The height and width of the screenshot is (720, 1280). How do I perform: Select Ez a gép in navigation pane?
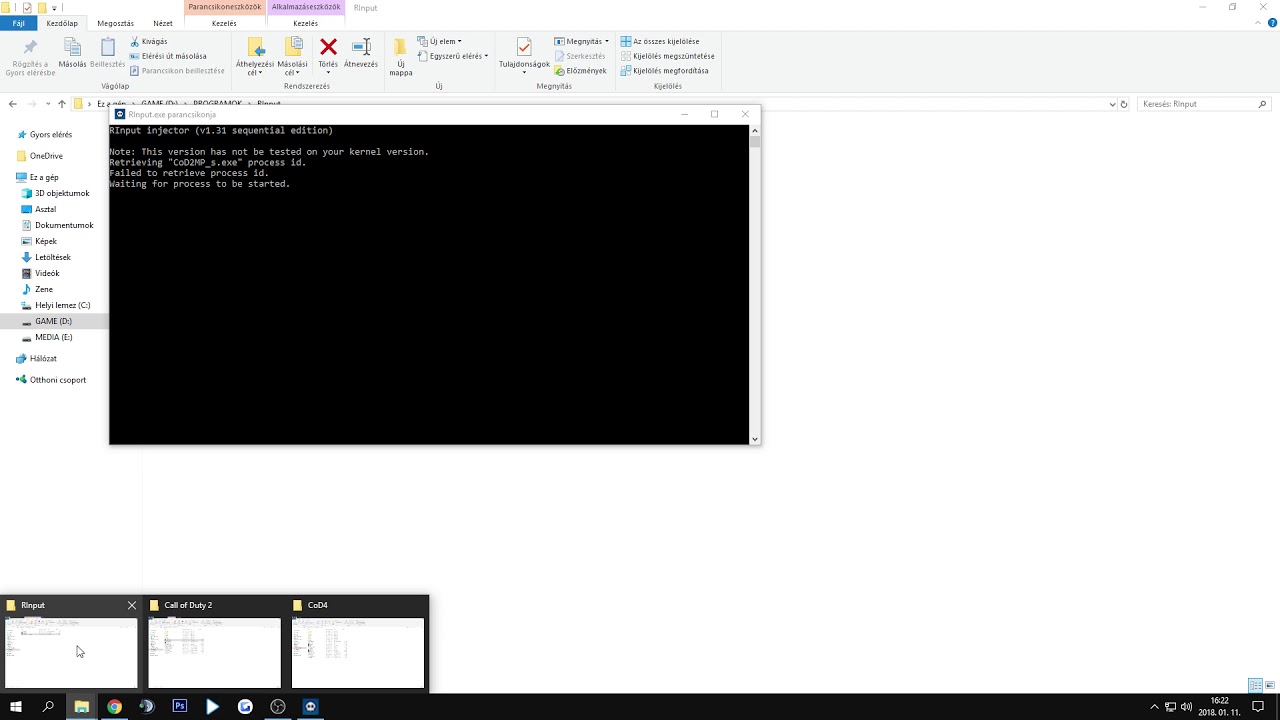(37, 177)
